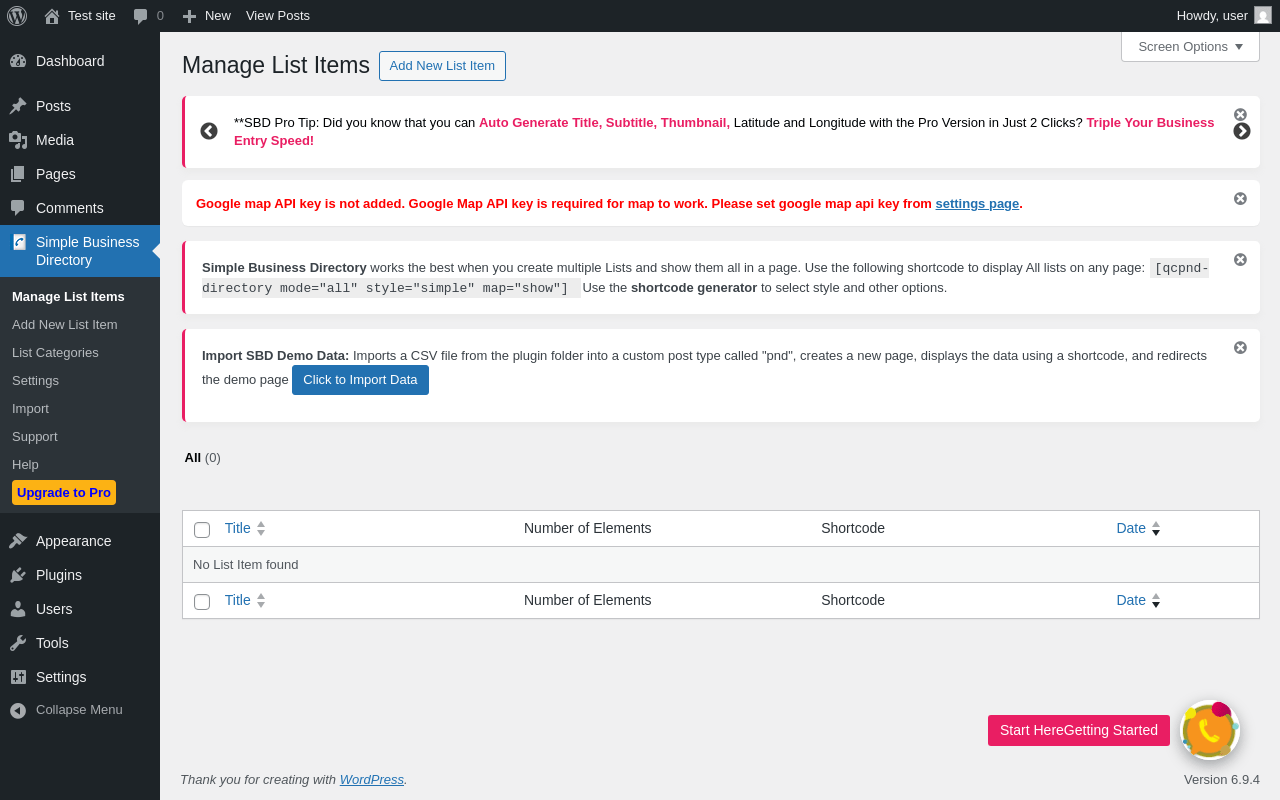The image size is (1280, 800).
Task: Click the Upgrade to Pro button
Action: 64,492
